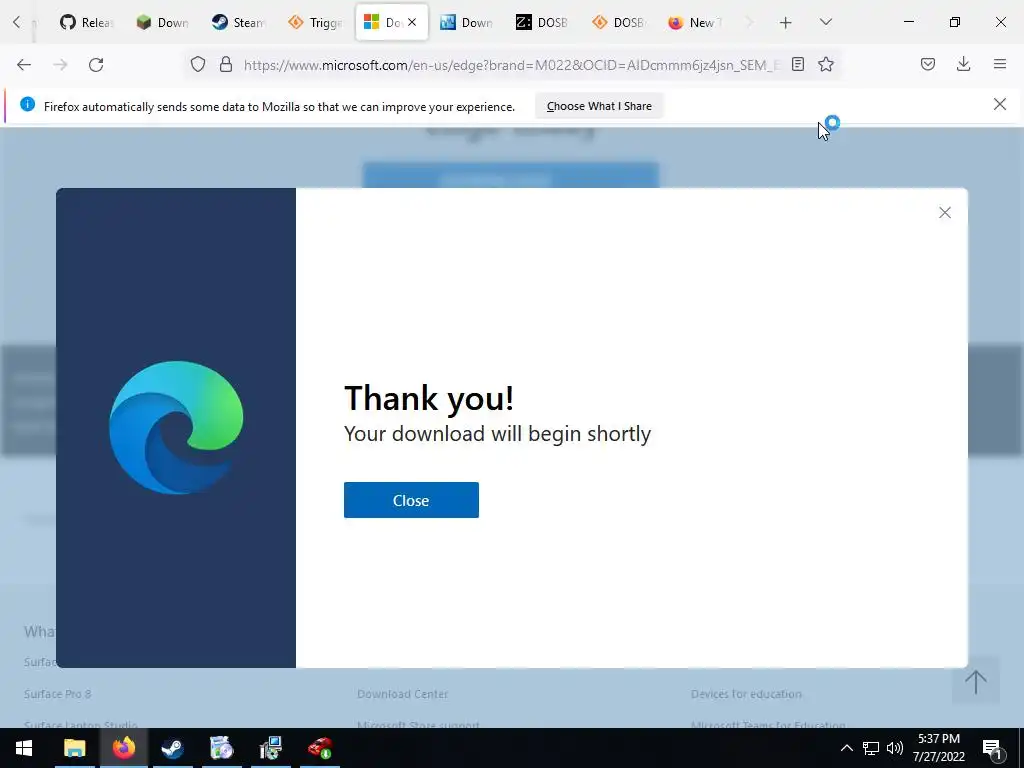Open the setup computer icon in taskbar
The width and height of the screenshot is (1024, 768).
click(270, 748)
